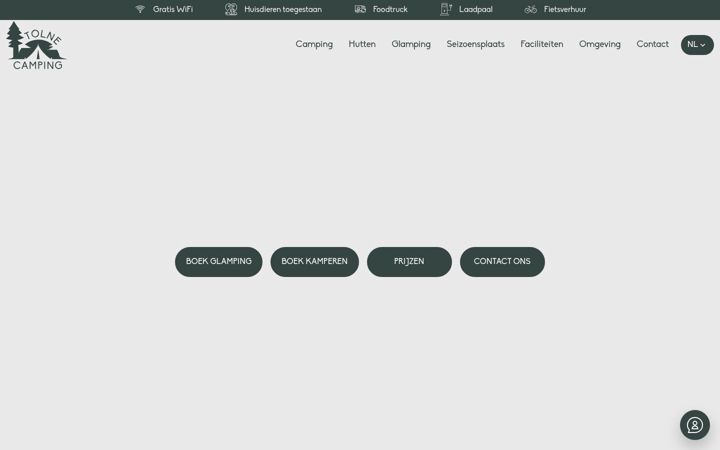Open the NL language dropdown

[x=697, y=45]
